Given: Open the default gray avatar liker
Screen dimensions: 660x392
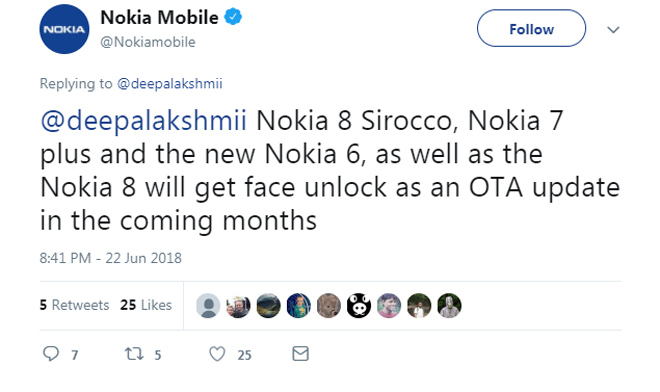Looking at the screenshot, I should [x=208, y=306].
